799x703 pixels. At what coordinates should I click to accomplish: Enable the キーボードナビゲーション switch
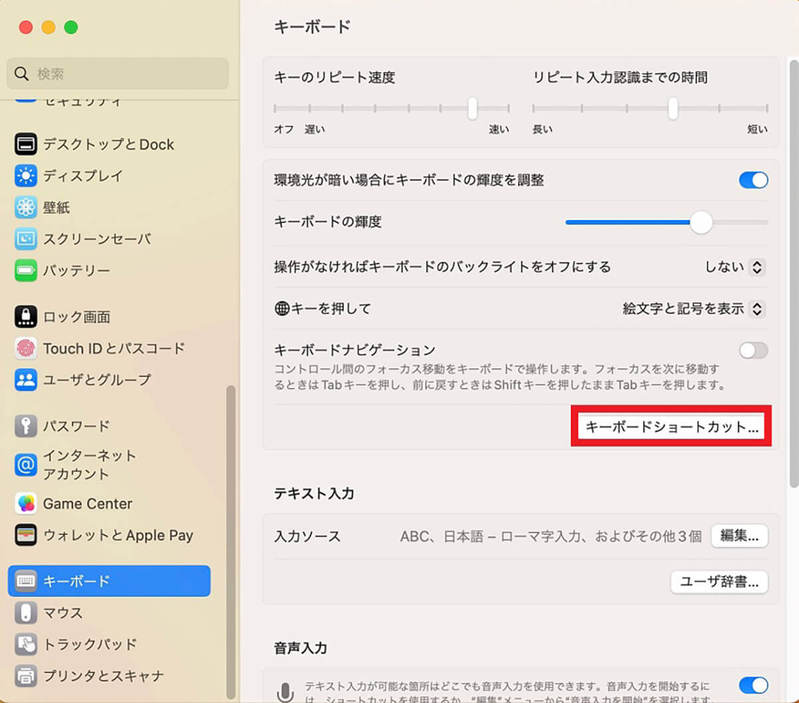click(x=753, y=350)
